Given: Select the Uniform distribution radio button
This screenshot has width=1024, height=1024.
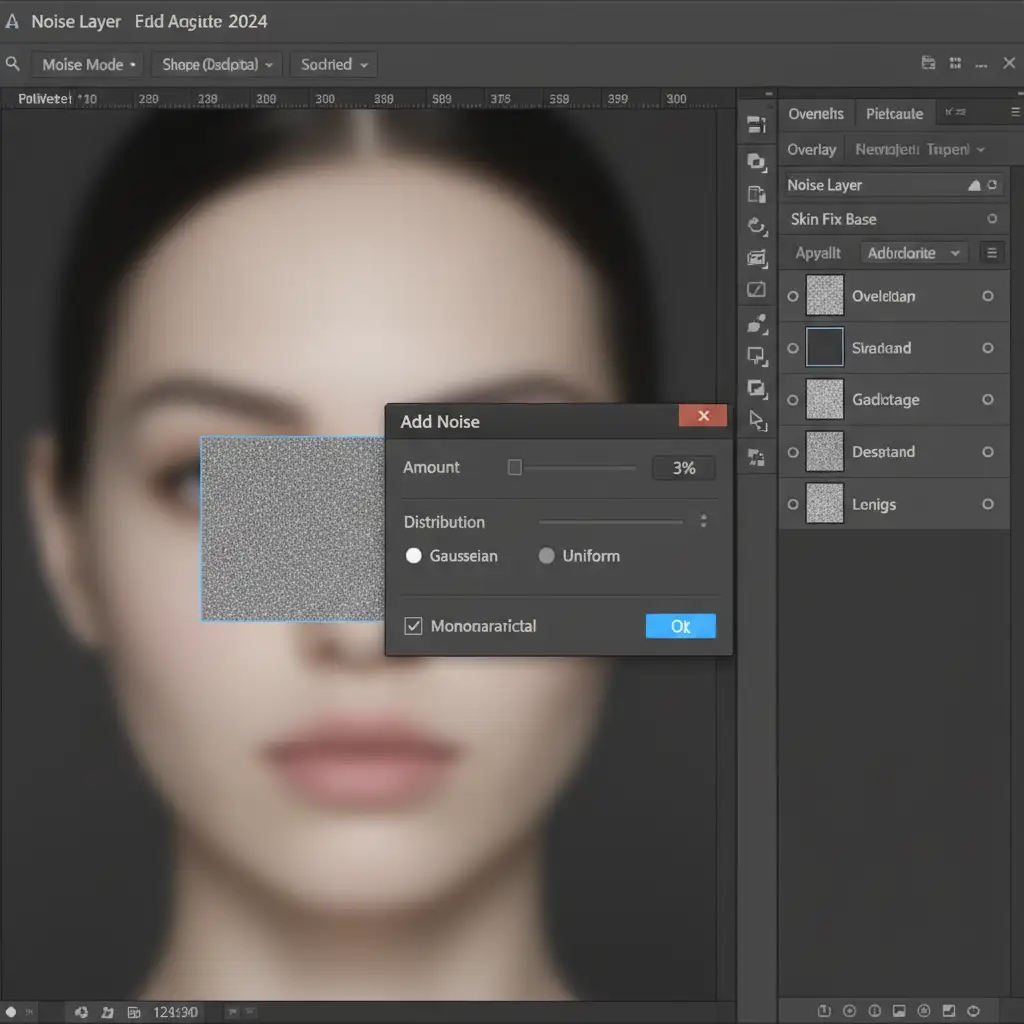Looking at the screenshot, I should (x=546, y=556).
